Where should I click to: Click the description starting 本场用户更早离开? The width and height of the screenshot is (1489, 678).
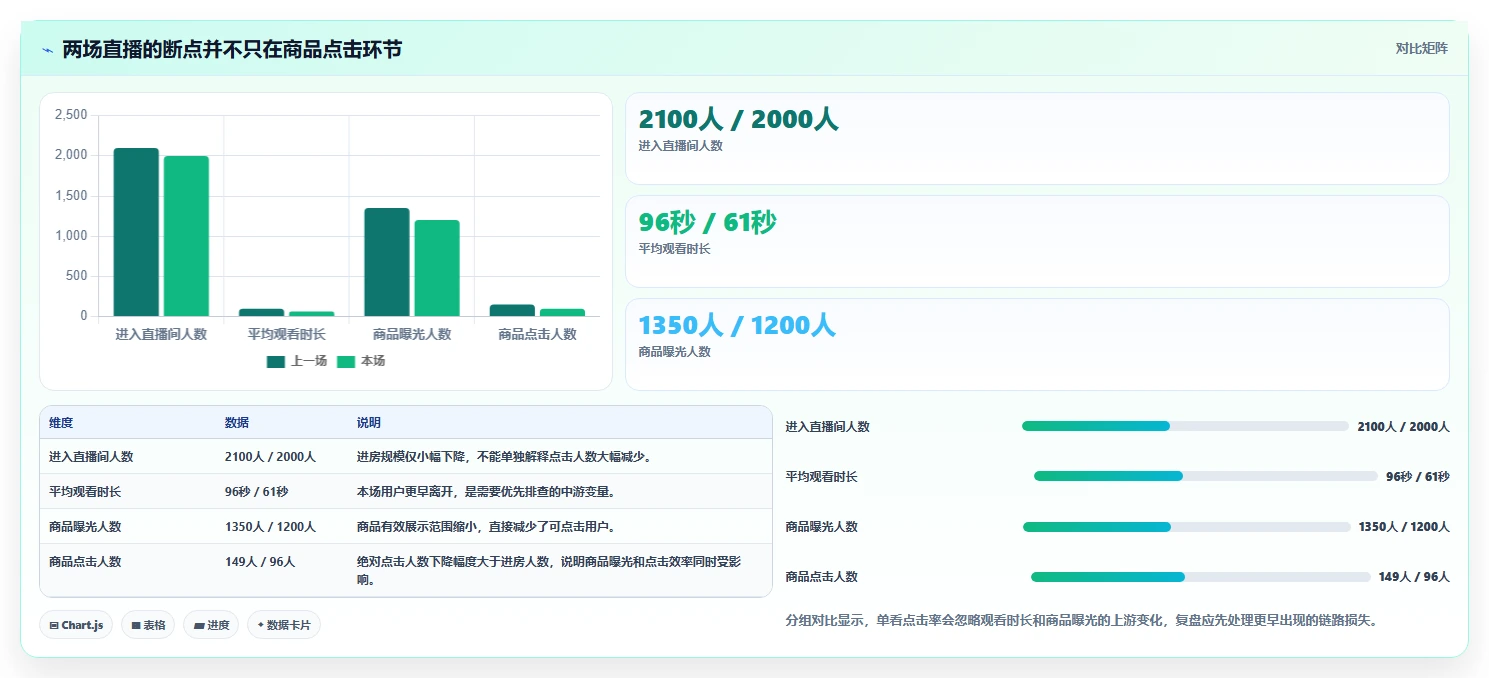tap(485, 491)
